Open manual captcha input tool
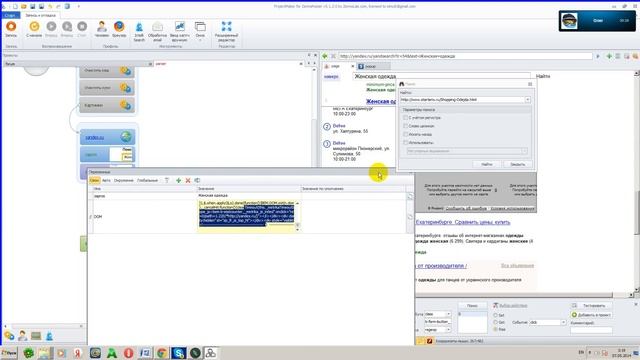The width and height of the screenshot is (640, 360). pos(180,31)
